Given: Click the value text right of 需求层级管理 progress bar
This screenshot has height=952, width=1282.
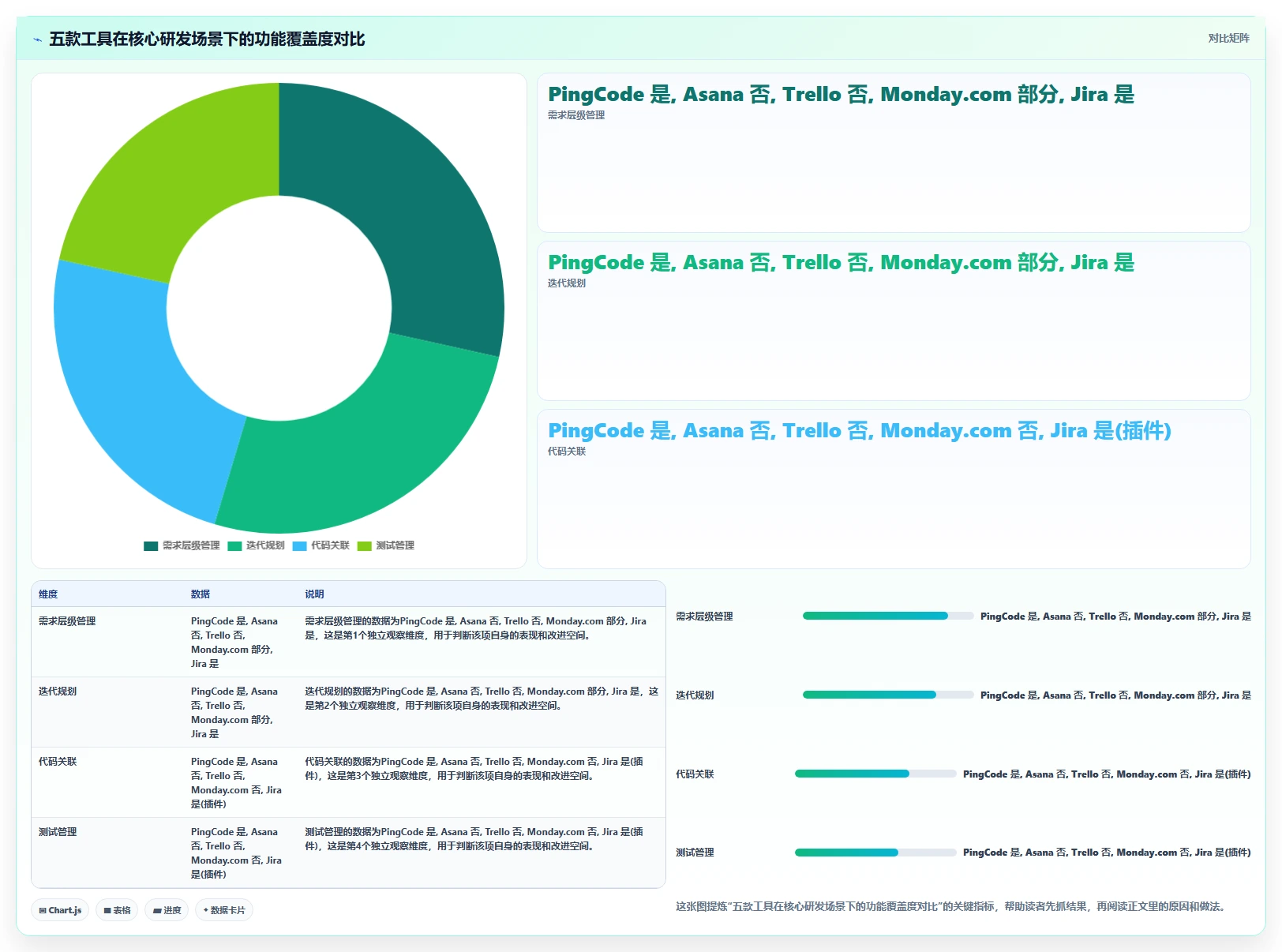Looking at the screenshot, I should (x=1115, y=617).
